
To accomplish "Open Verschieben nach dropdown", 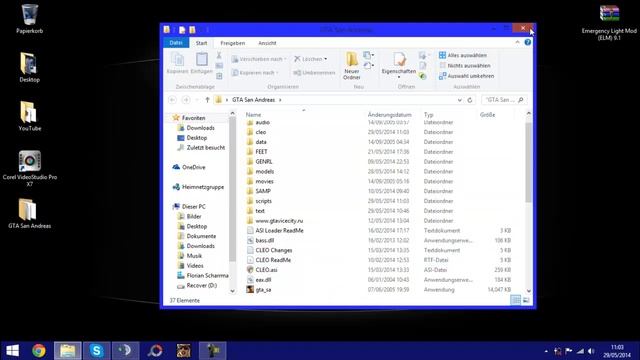I will point(259,59).
